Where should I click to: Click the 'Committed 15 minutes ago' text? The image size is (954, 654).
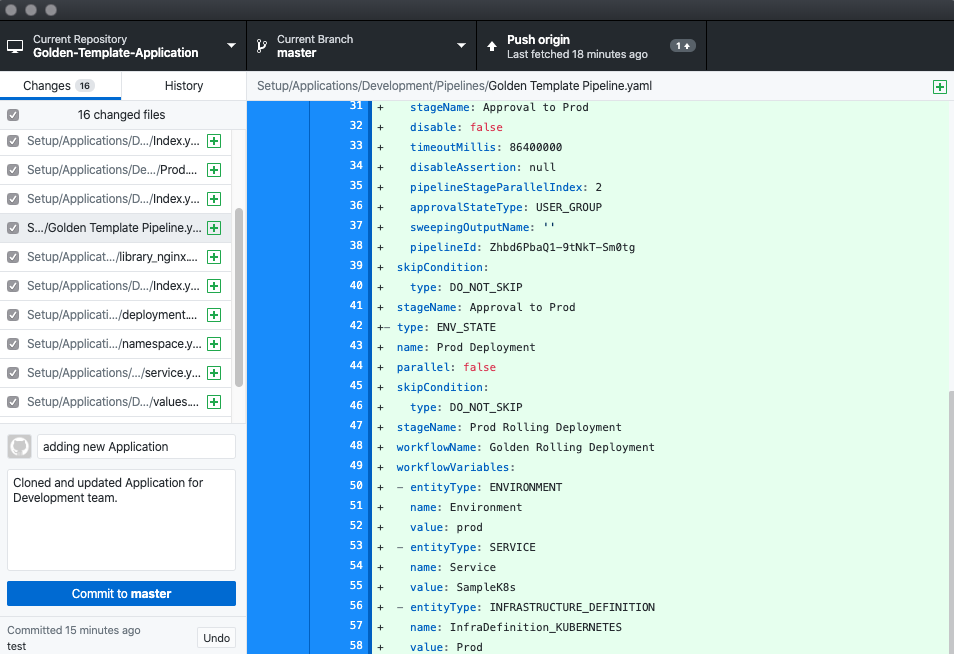(x=74, y=630)
